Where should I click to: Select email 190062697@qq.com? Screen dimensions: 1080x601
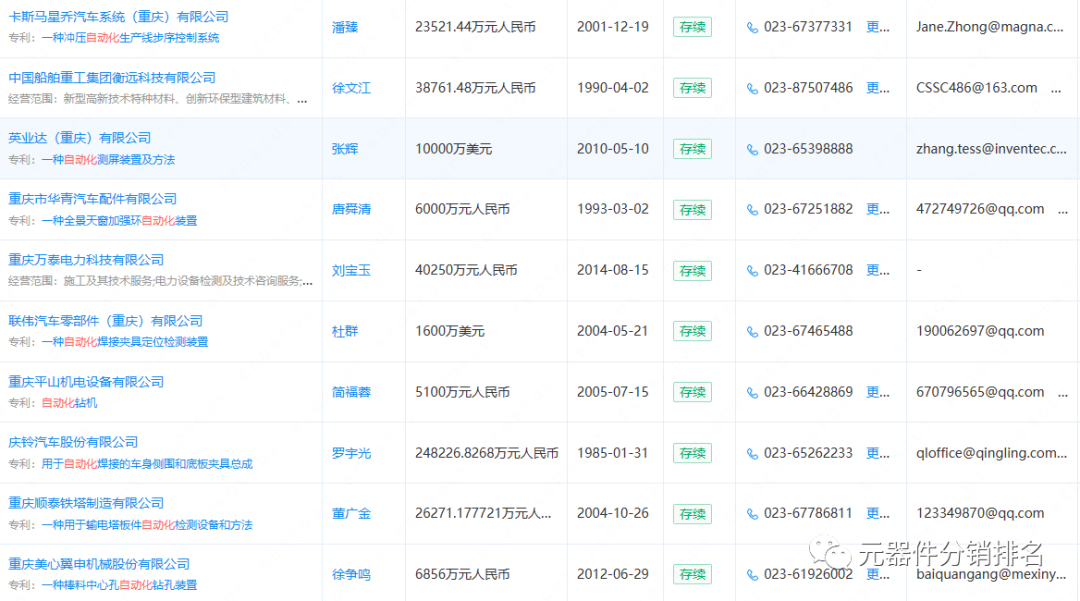[980, 331]
